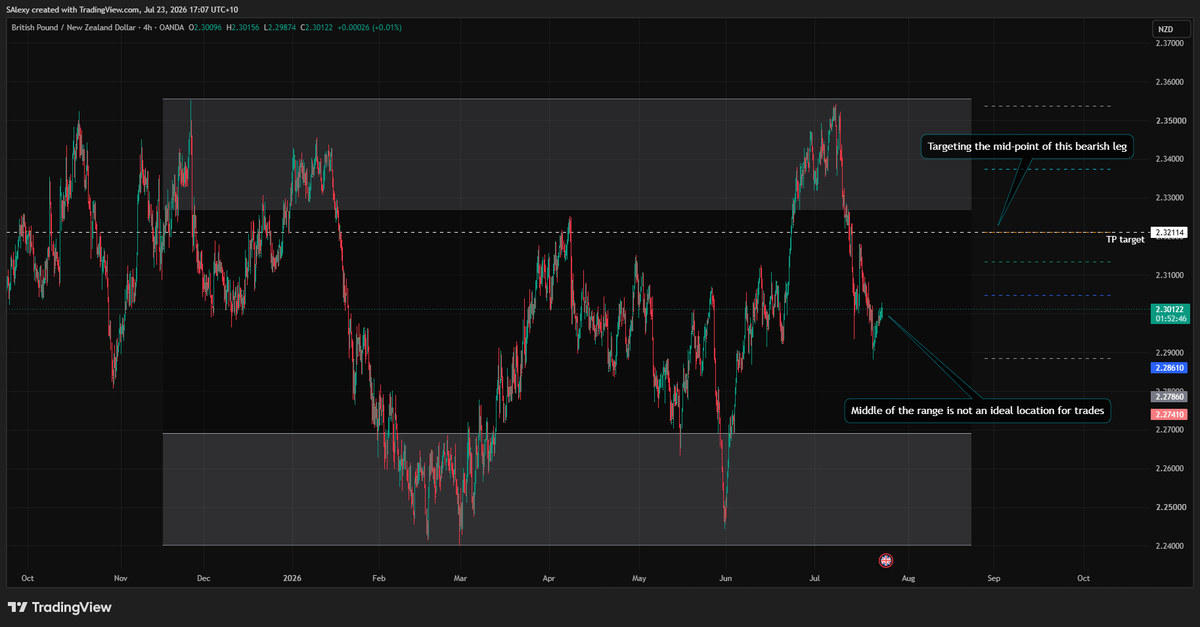Click the 'Targeting the mid-point of this bearish leg' callout
Screen dimensions: 1200x627
click(1029, 147)
